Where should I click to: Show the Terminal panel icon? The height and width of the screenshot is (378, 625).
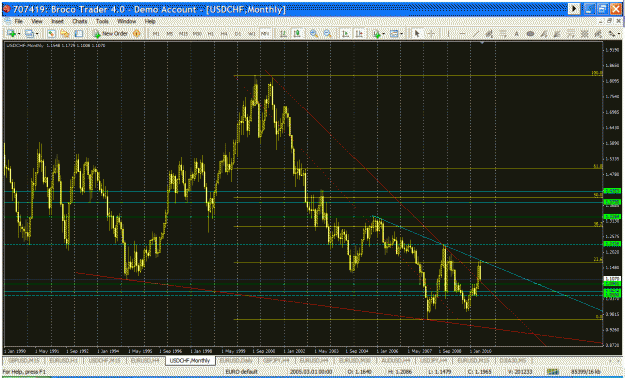pyautogui.click(x=79, y=34)
